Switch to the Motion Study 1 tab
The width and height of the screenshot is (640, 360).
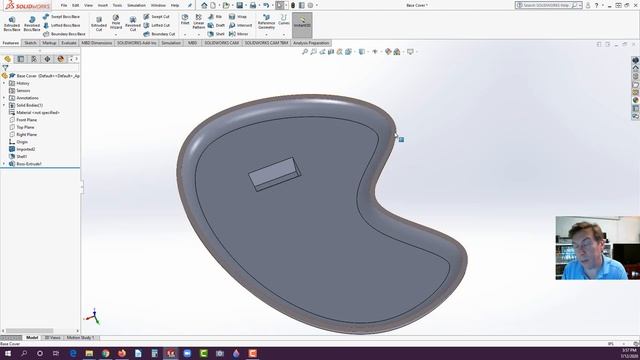[x=80, y=338]
